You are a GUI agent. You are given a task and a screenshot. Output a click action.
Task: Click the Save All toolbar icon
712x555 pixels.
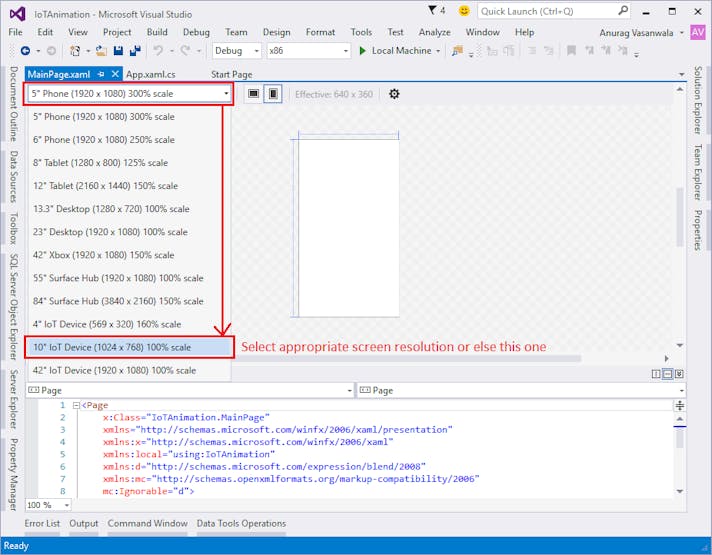click(x=134, y=51)
